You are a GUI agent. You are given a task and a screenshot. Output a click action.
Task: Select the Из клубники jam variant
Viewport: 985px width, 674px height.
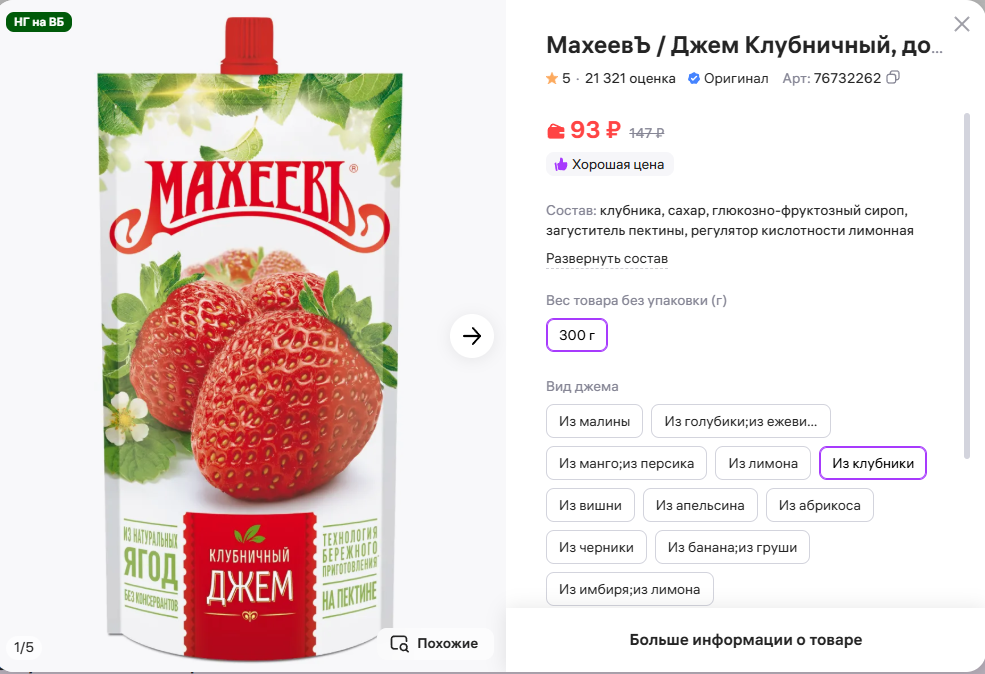(x=872, y=463)
